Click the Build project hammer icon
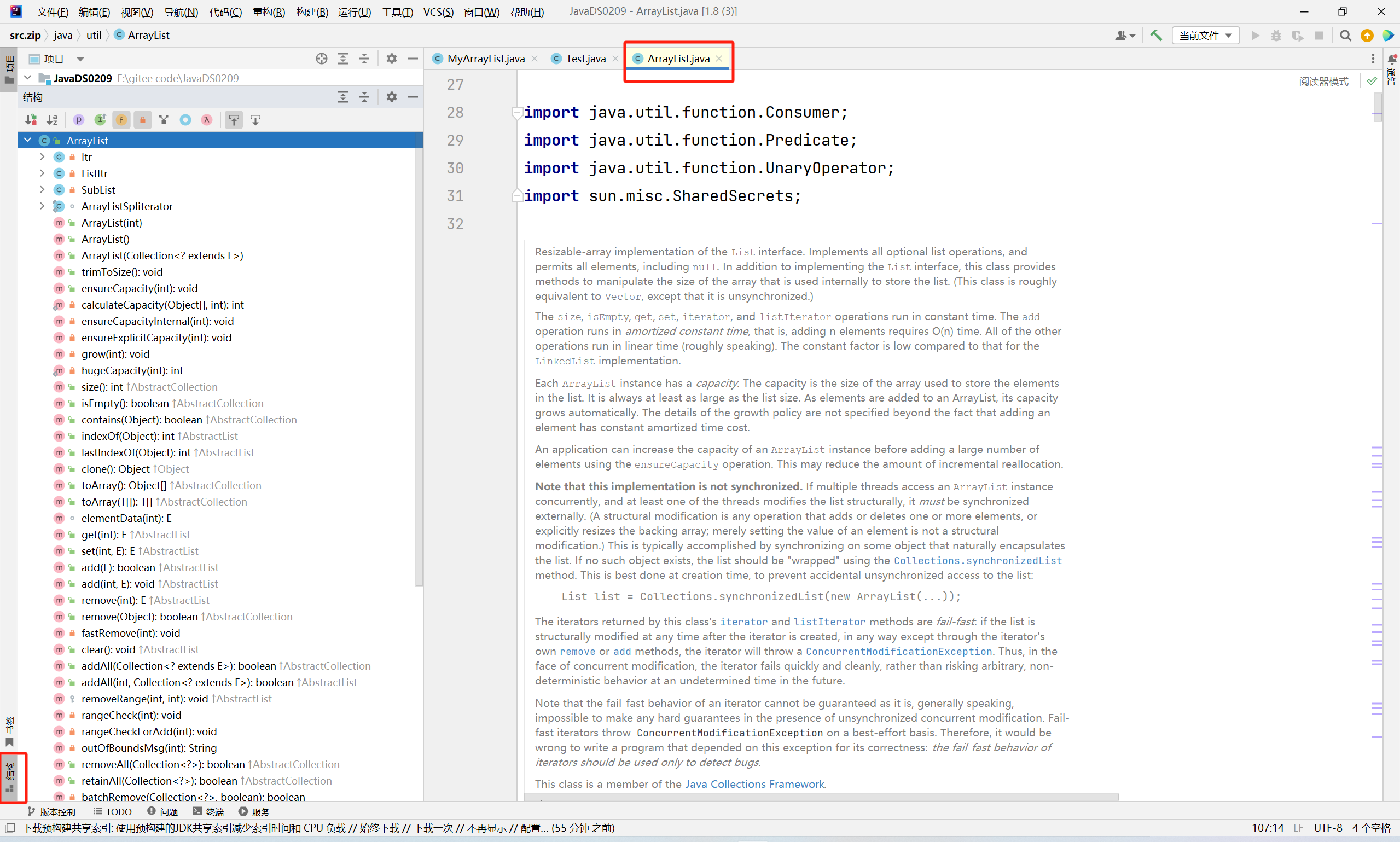Image resolution: width=1400 pixels, height=842 pixels. 1155,35
